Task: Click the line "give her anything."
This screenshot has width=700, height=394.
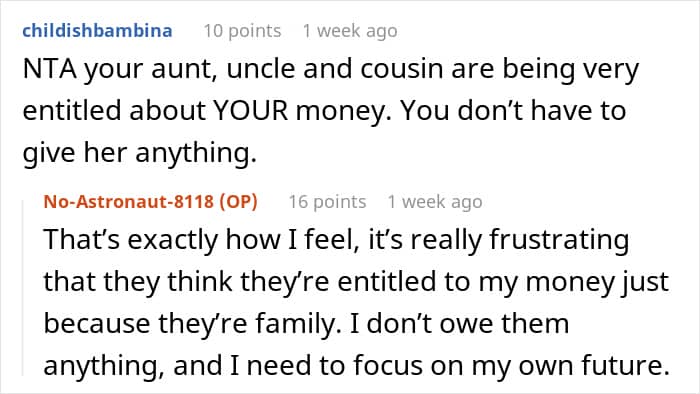Action: coord(140,153)
